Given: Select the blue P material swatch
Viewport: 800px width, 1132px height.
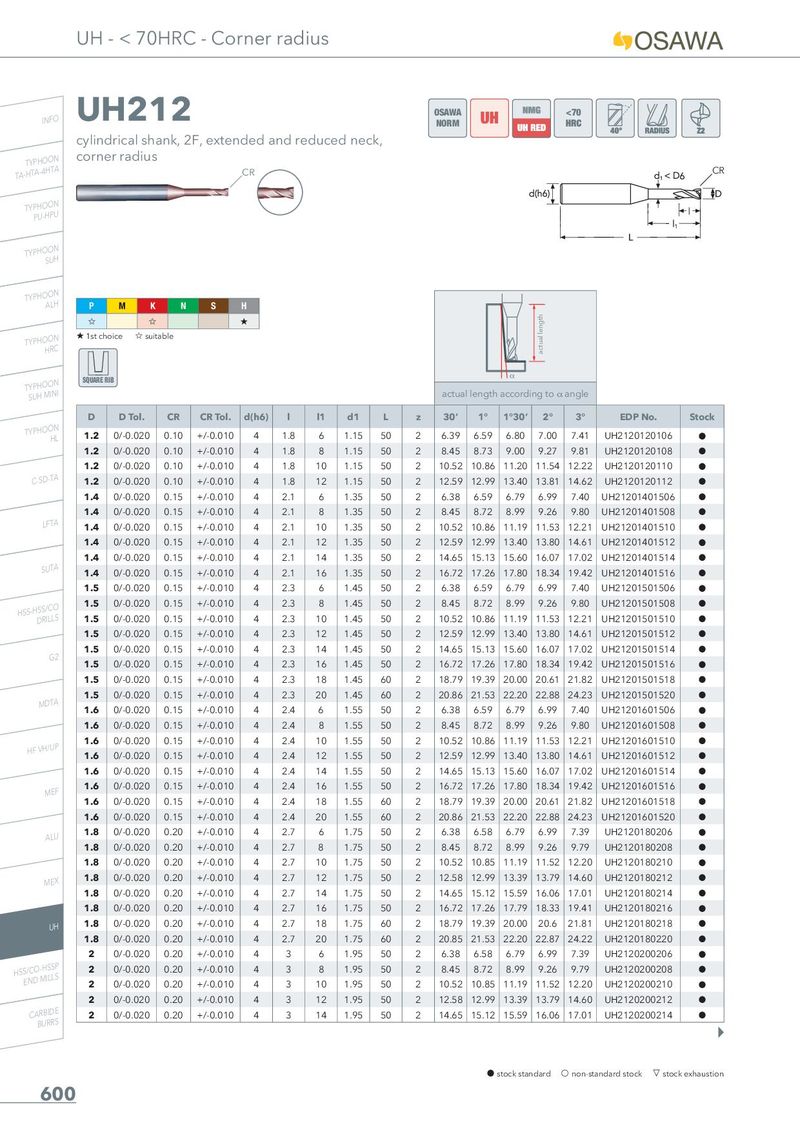Looking at the screenshot, I should pos(92,306).
